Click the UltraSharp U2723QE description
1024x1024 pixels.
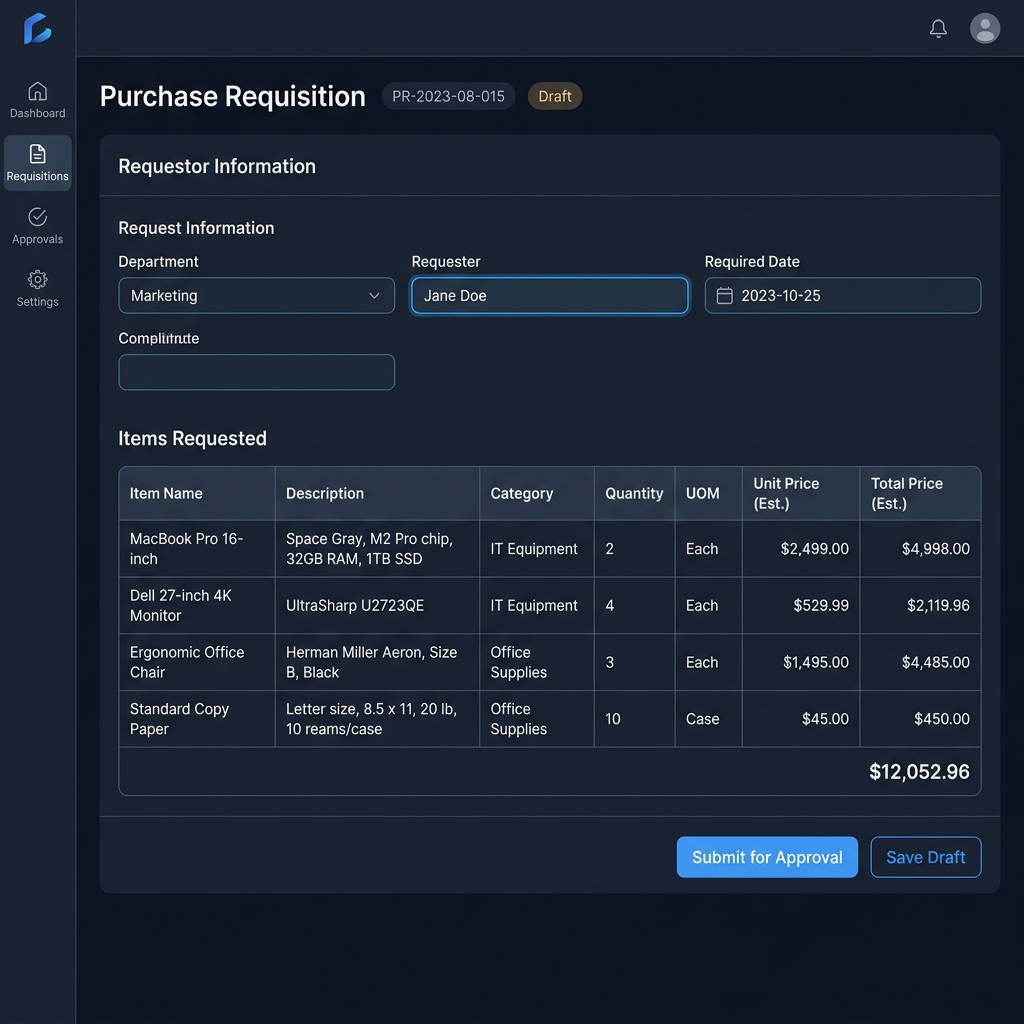pos(355,605)
